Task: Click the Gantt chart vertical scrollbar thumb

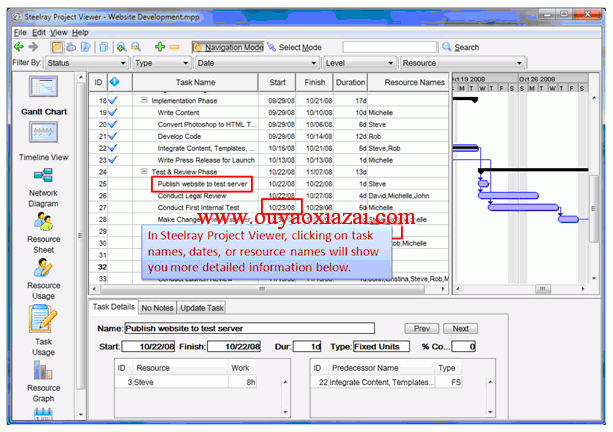Action: click(594, 209)
